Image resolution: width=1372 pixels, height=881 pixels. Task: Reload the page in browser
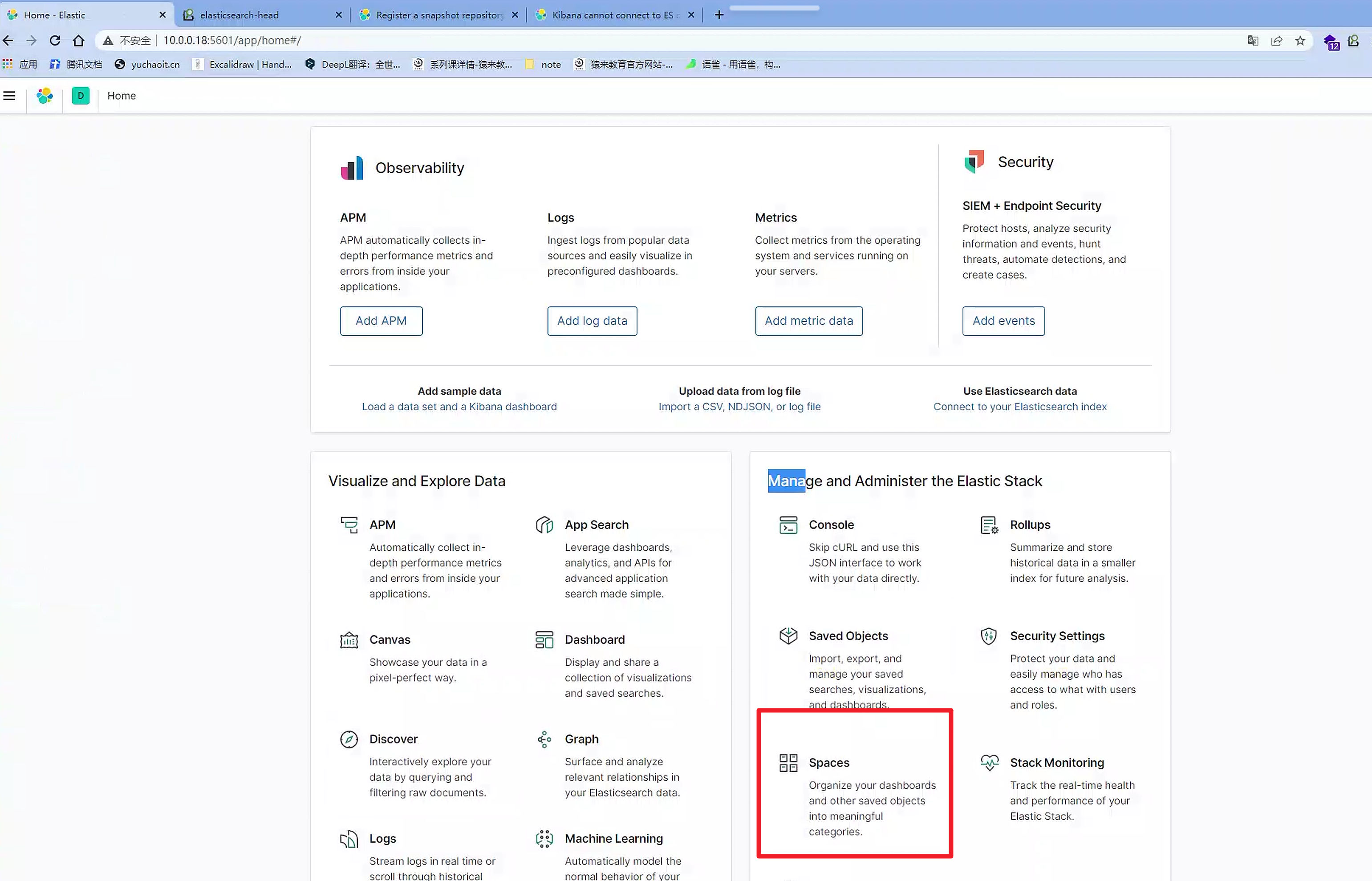tap(55, 40)
